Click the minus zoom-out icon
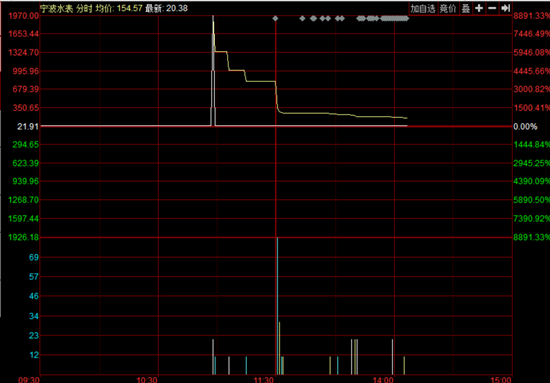 point(492,8)
